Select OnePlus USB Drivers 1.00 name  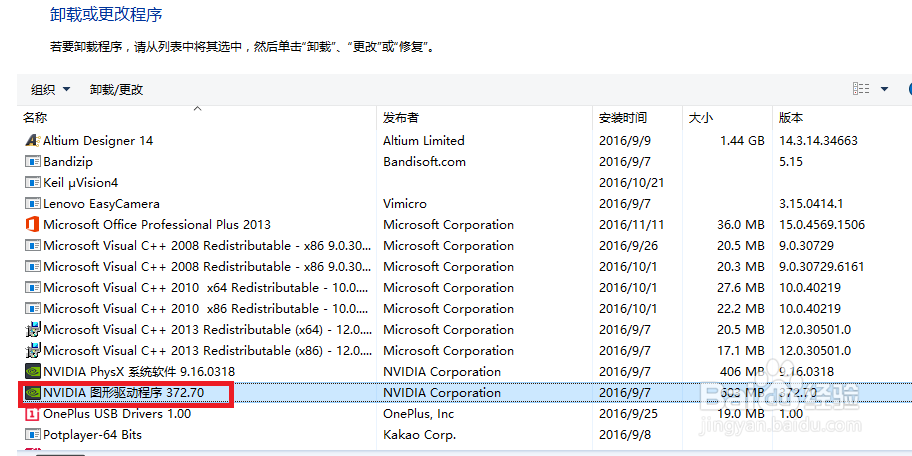tap(117, 414)
